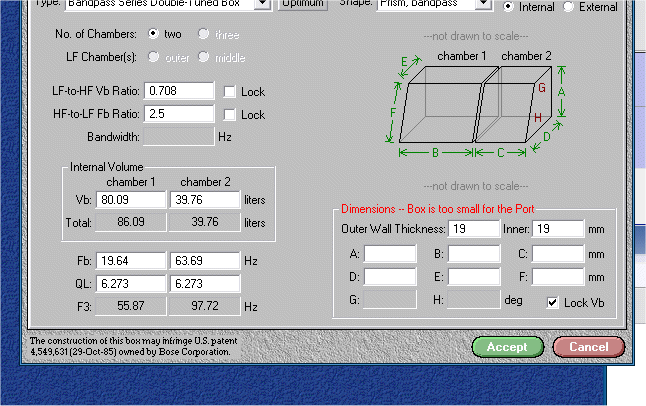Click the Accept button

(508, 347)
